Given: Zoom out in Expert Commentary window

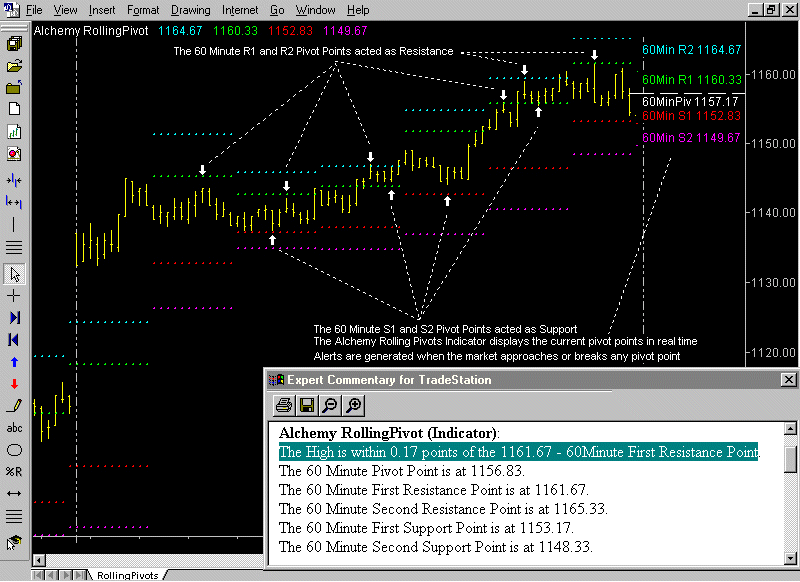Looking at the screenshot, I should coord(330,405).
